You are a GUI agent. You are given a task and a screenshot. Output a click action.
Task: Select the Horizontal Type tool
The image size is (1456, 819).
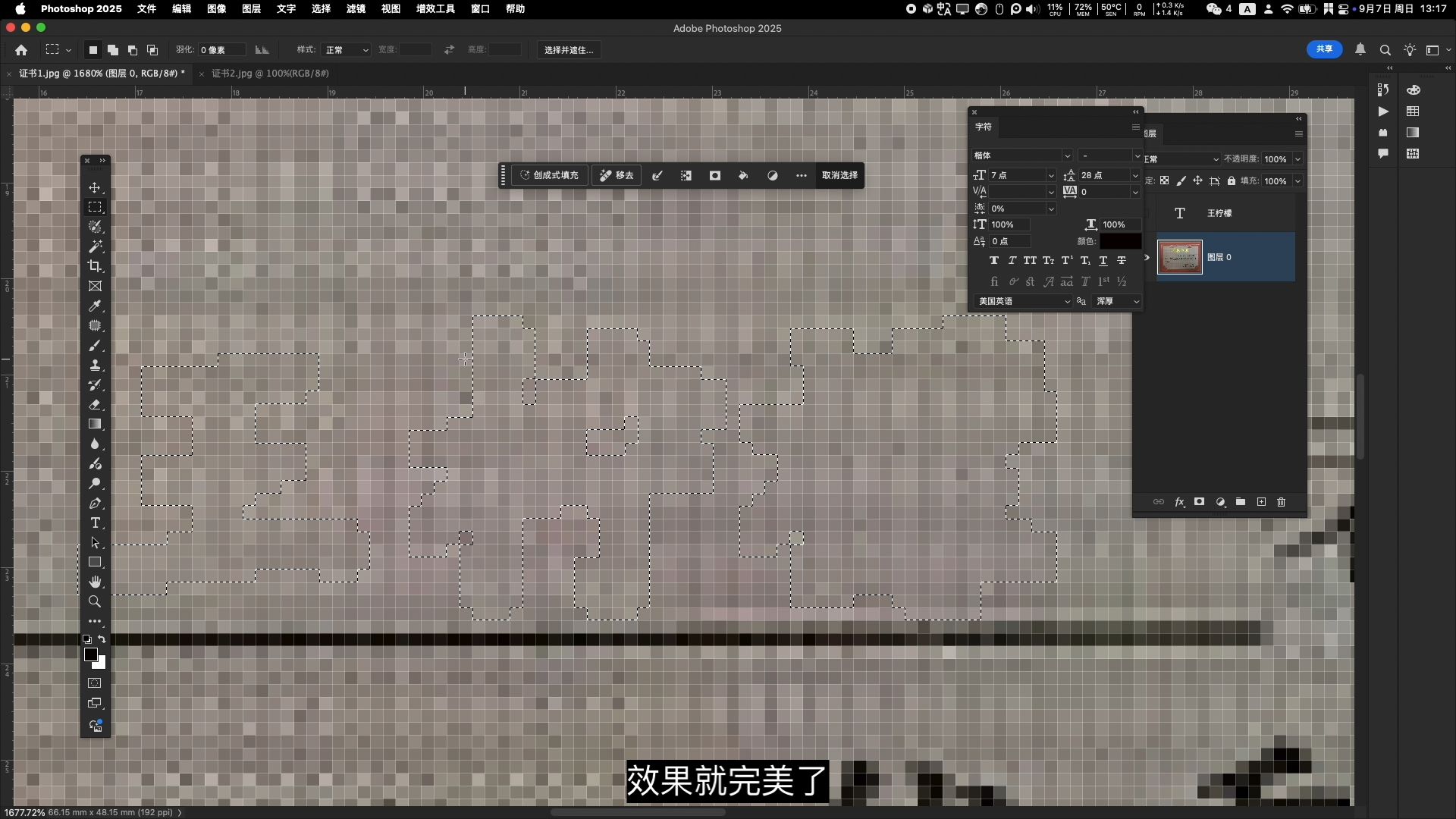[95, 523]
